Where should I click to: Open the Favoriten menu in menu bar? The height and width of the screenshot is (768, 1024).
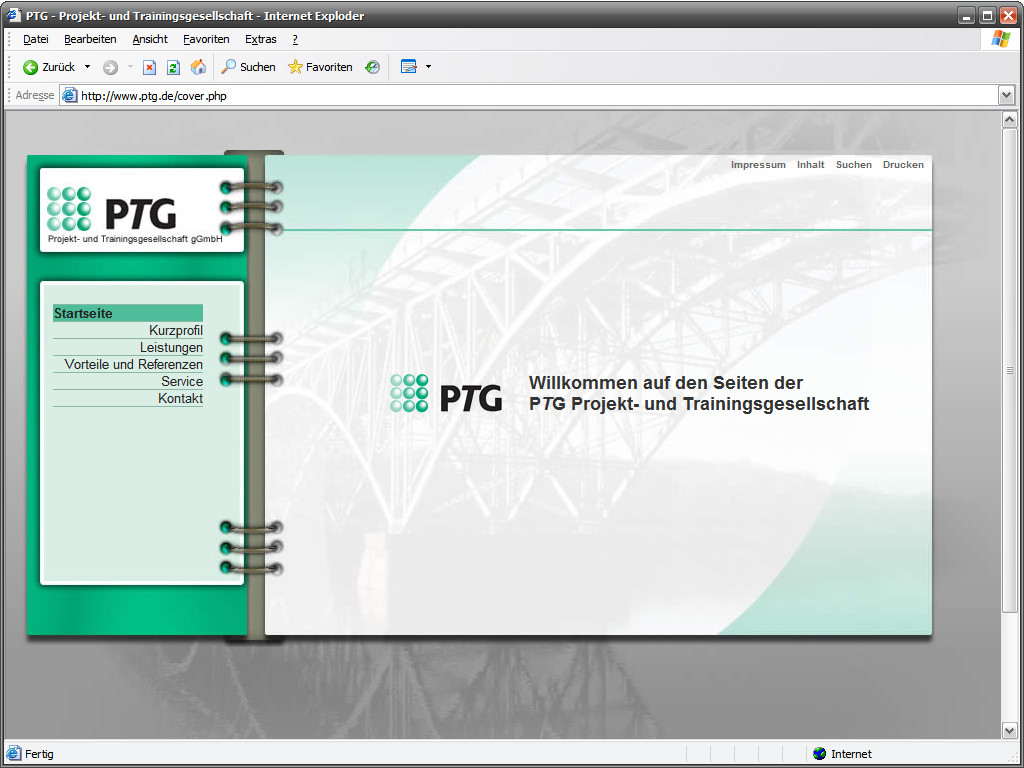206,39
